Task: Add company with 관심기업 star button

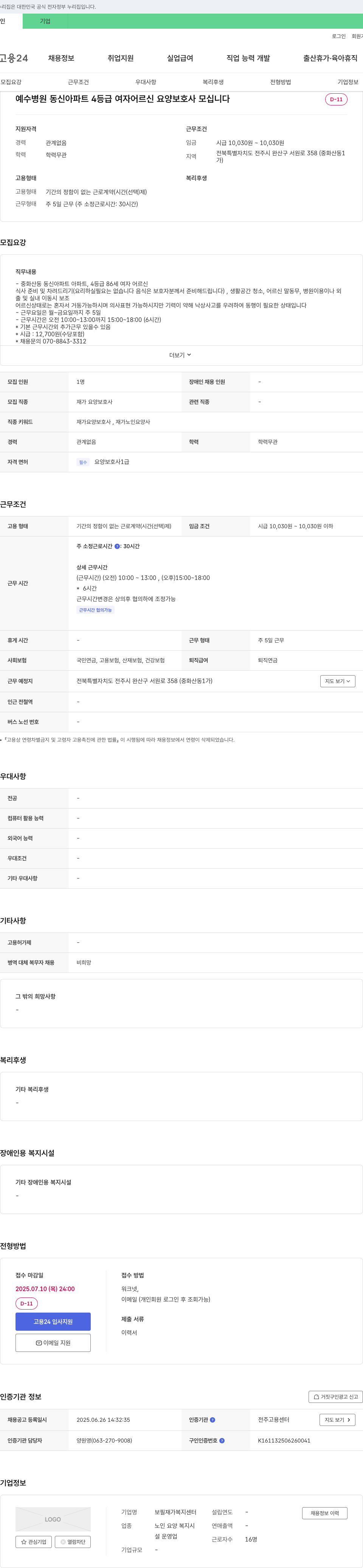Action: click(34, 1542)
